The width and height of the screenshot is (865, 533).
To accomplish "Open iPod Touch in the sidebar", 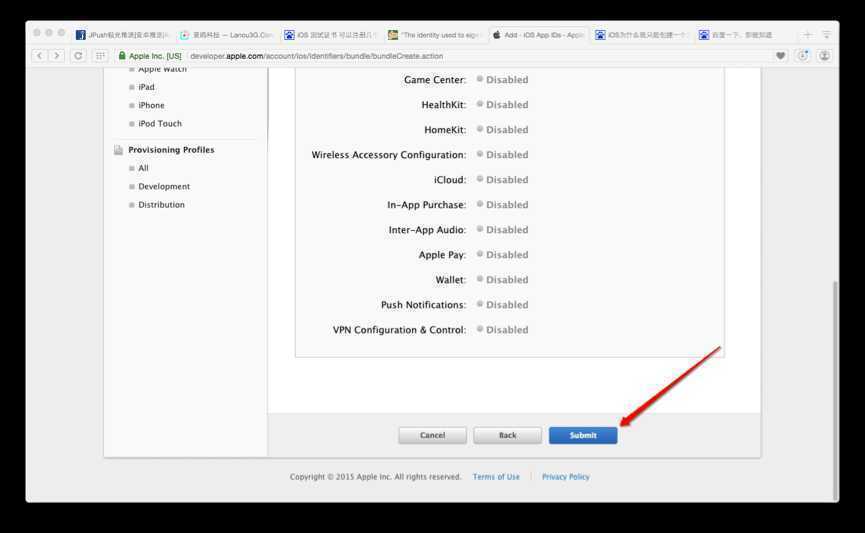I will [160, 124].
